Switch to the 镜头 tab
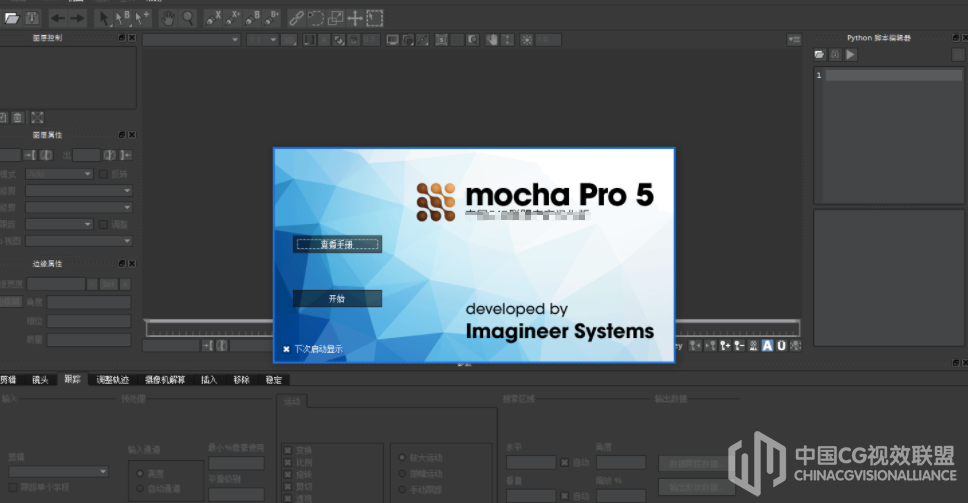 [x=40, y=380]
